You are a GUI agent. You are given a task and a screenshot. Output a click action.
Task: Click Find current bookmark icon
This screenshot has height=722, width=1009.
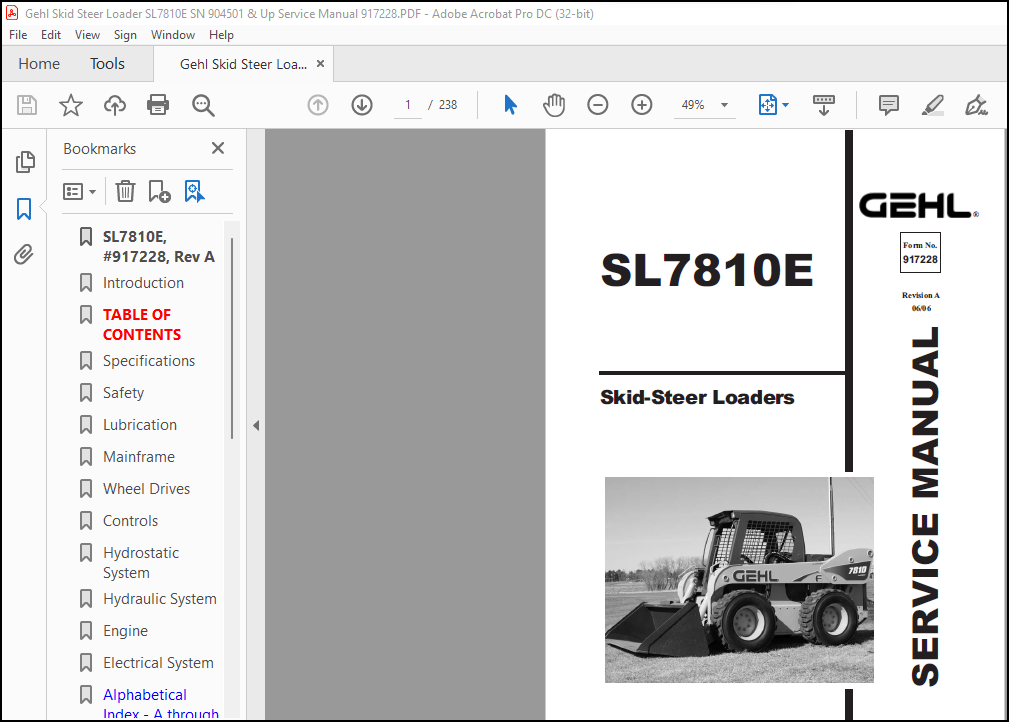[x=194, y=191]
